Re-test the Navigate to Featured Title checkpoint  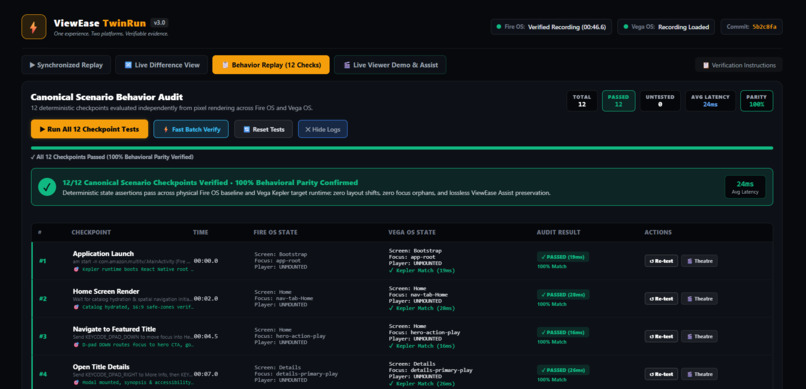(x=661, y=337)
